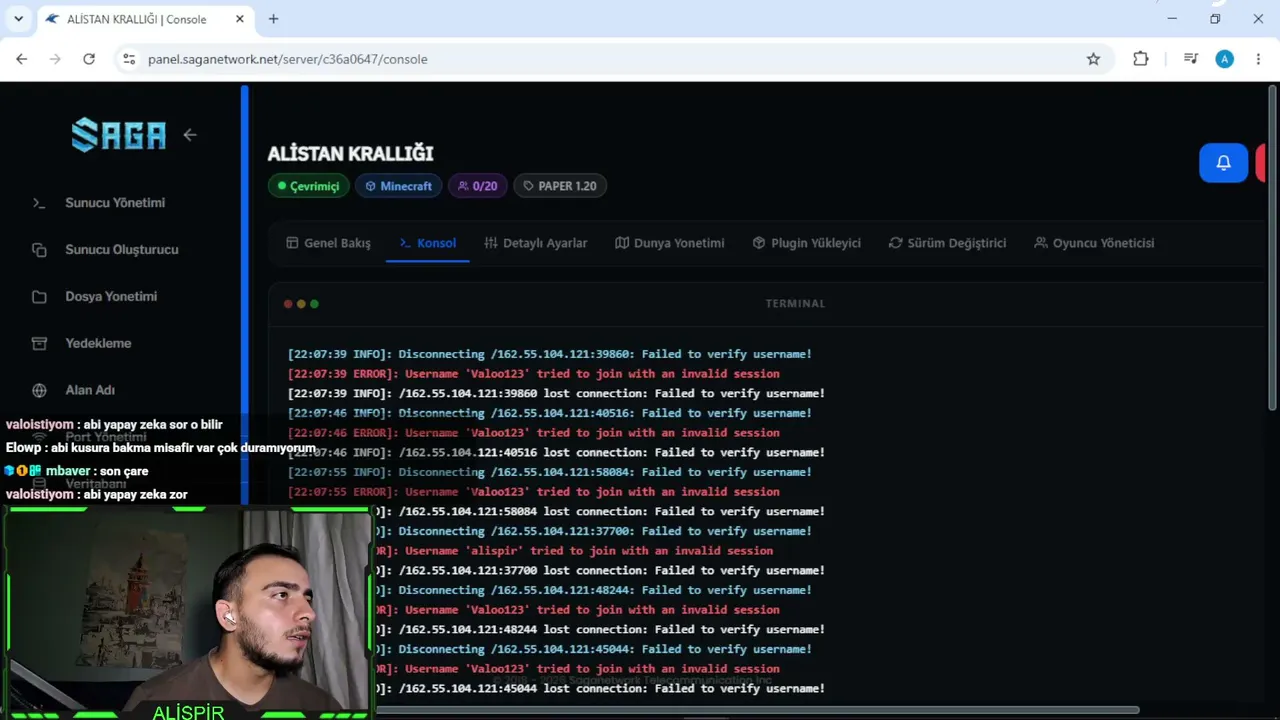The height and width of the screenshot is (720, 1280).
Task: Click the 22:07:46 ERROR log line
Action: [x=533, y=433]
